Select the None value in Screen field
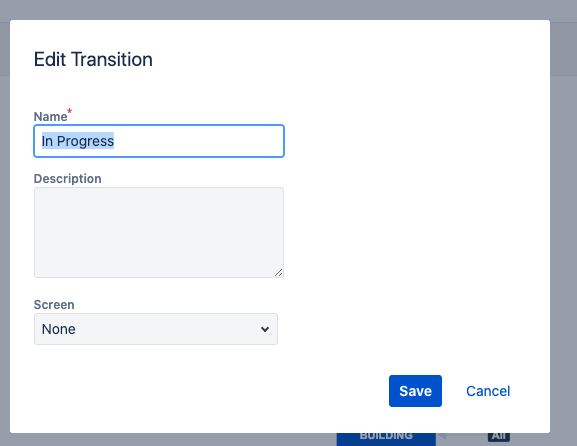 tap(59, 329)
